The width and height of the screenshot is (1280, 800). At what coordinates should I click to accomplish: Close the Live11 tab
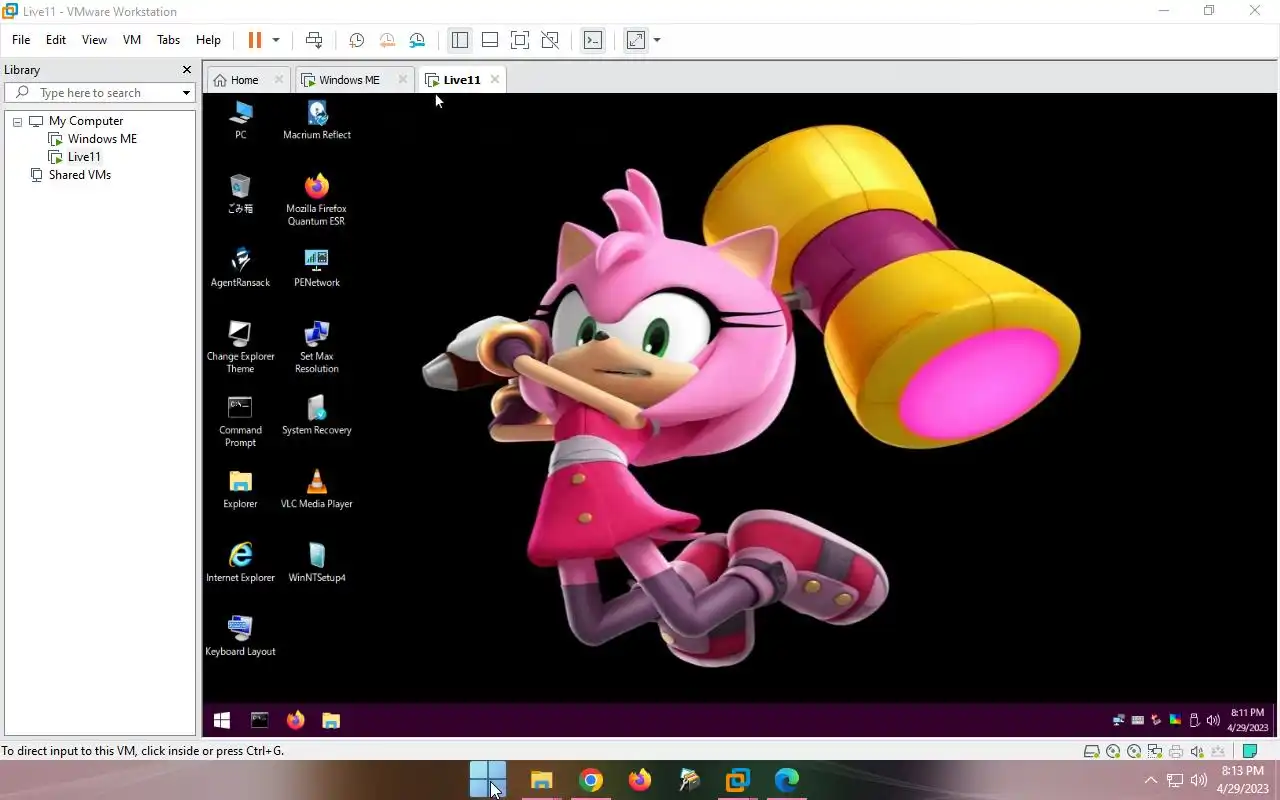pos(494,80)
